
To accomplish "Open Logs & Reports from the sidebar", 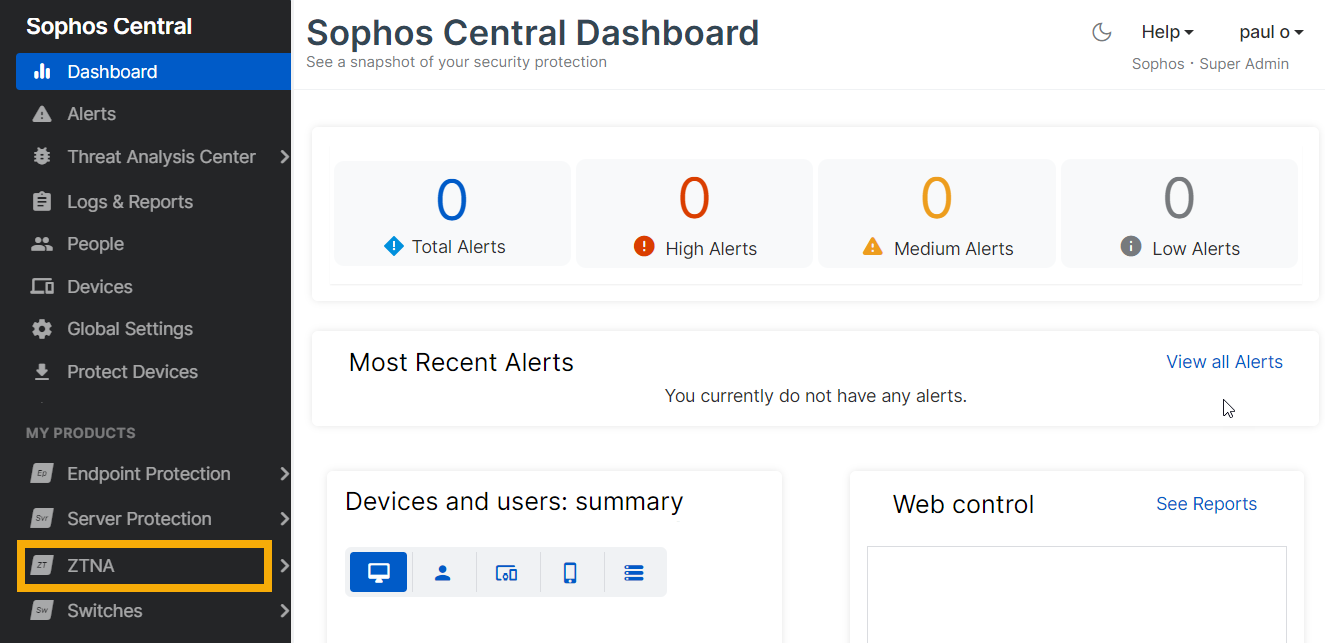I will [x=129, y=202].
